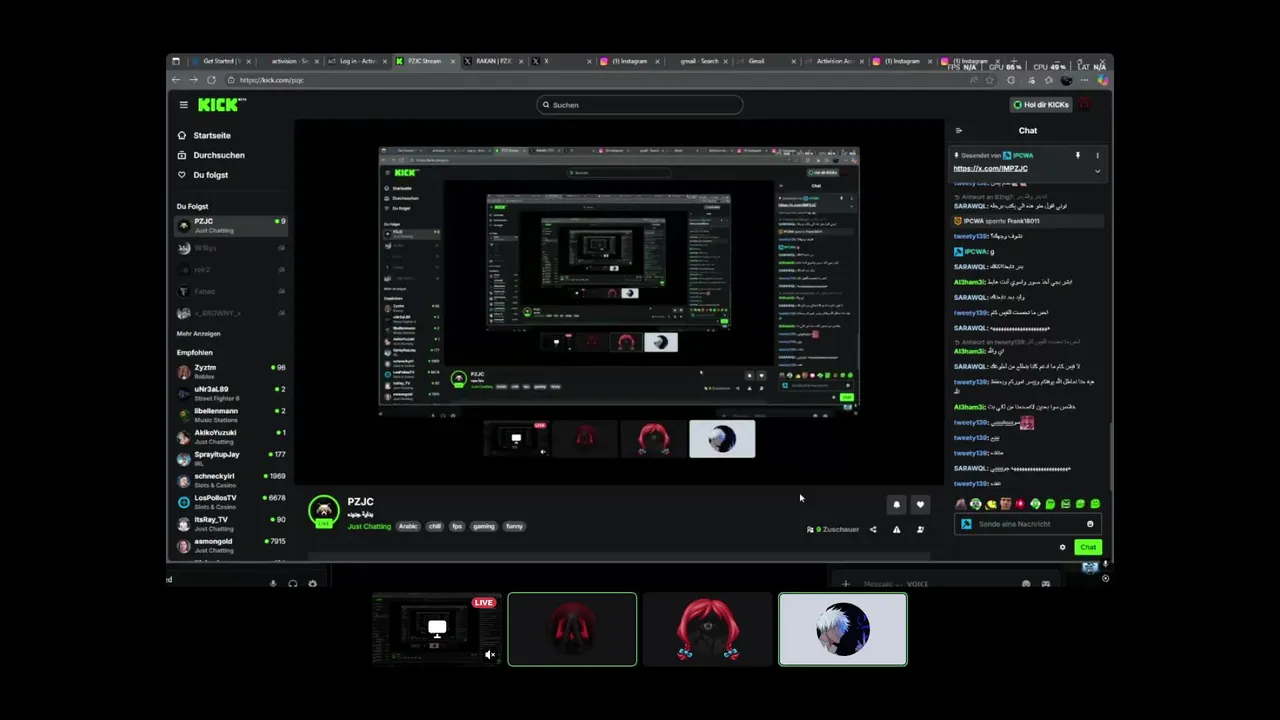Toggle the heart follow button
The image size is (1280, 720).
coord(920,505)
